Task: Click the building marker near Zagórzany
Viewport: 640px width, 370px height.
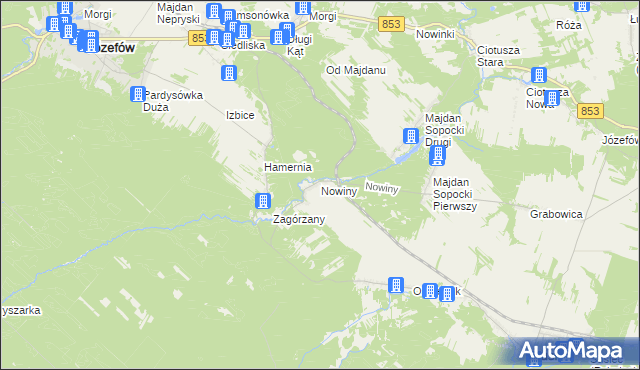Action: click(x=263, y=201)
